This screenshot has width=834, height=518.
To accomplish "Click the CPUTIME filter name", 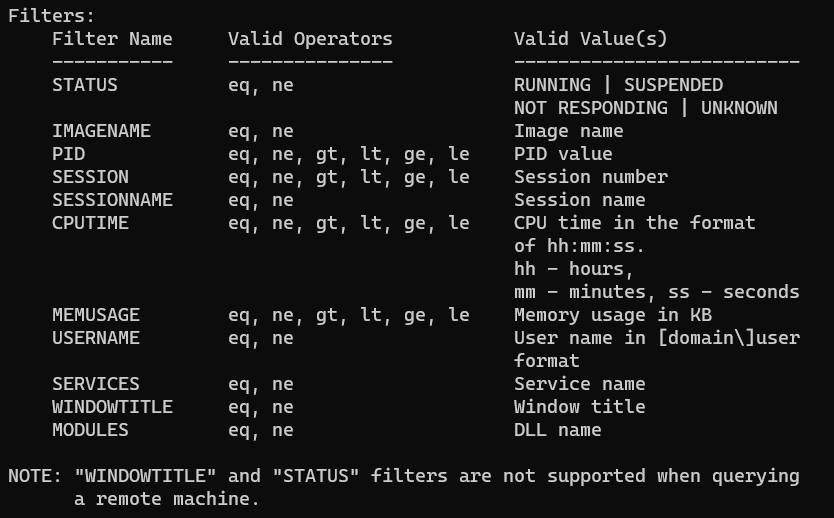I will click(x=90, y=223).
